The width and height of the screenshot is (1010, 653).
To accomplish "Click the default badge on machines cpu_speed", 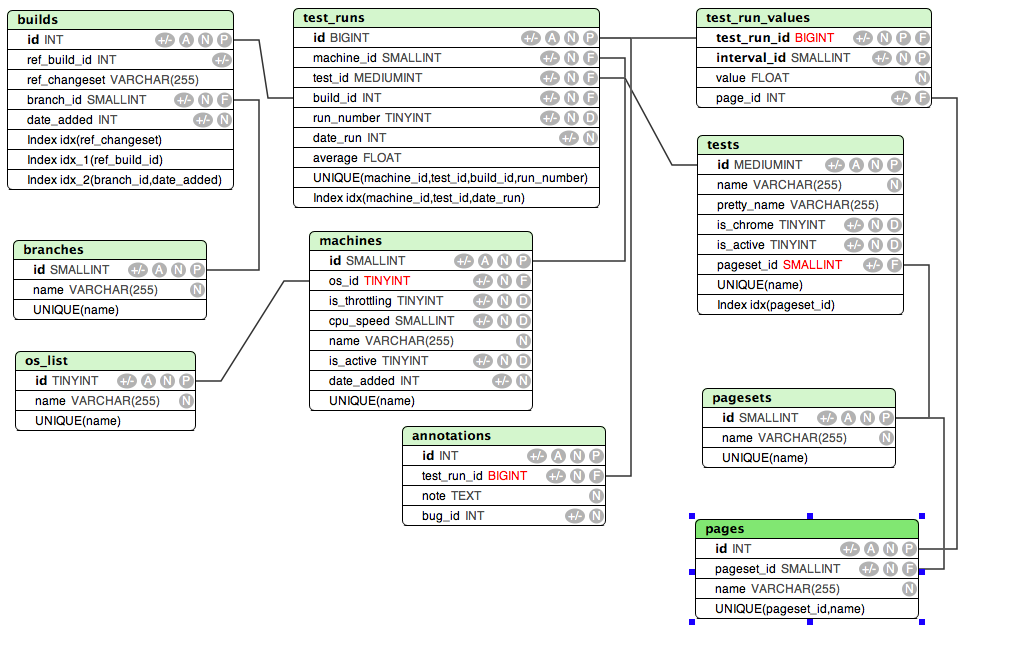I will point(523,321).
